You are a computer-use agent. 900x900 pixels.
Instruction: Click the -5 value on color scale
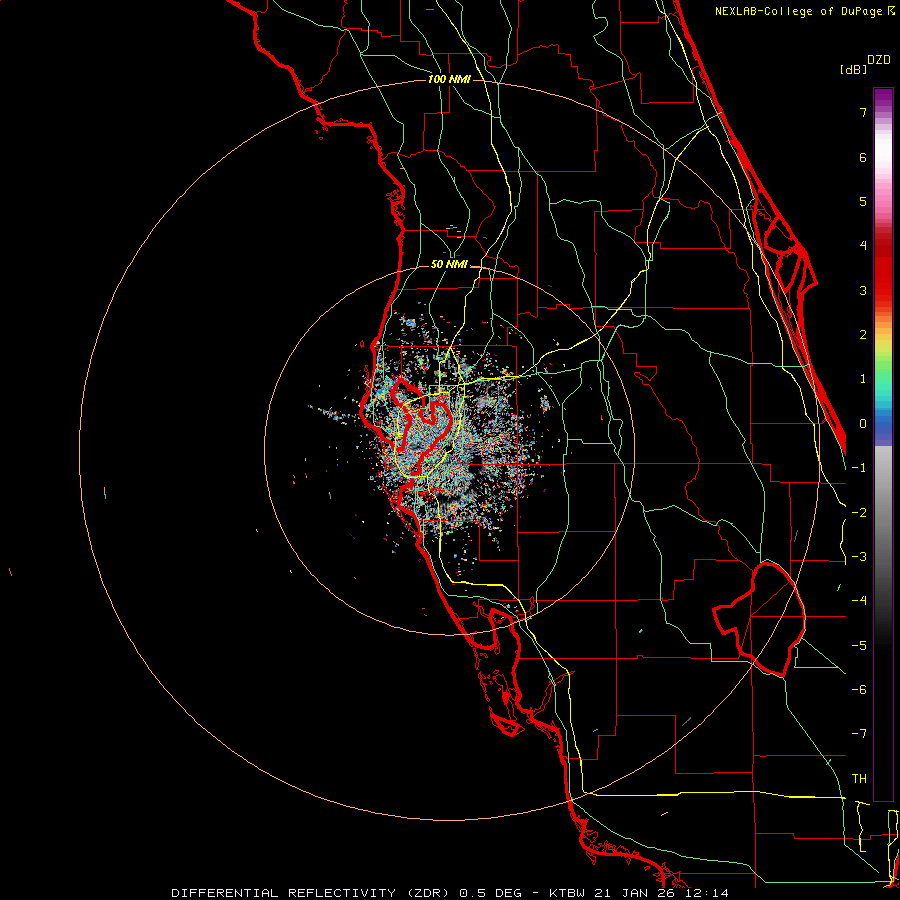coord(859,646)
